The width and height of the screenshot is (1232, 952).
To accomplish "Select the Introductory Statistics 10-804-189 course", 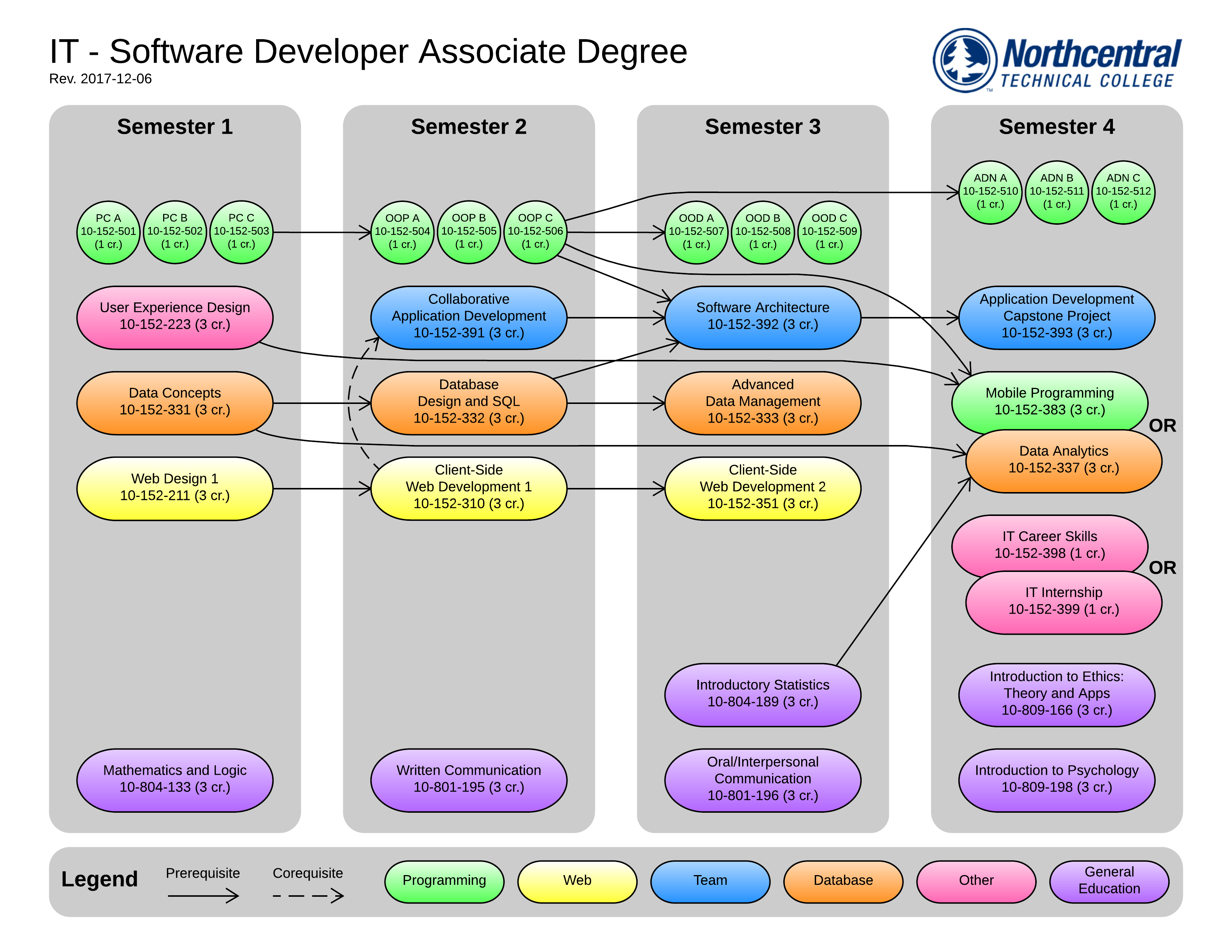I will coord(762,694).
